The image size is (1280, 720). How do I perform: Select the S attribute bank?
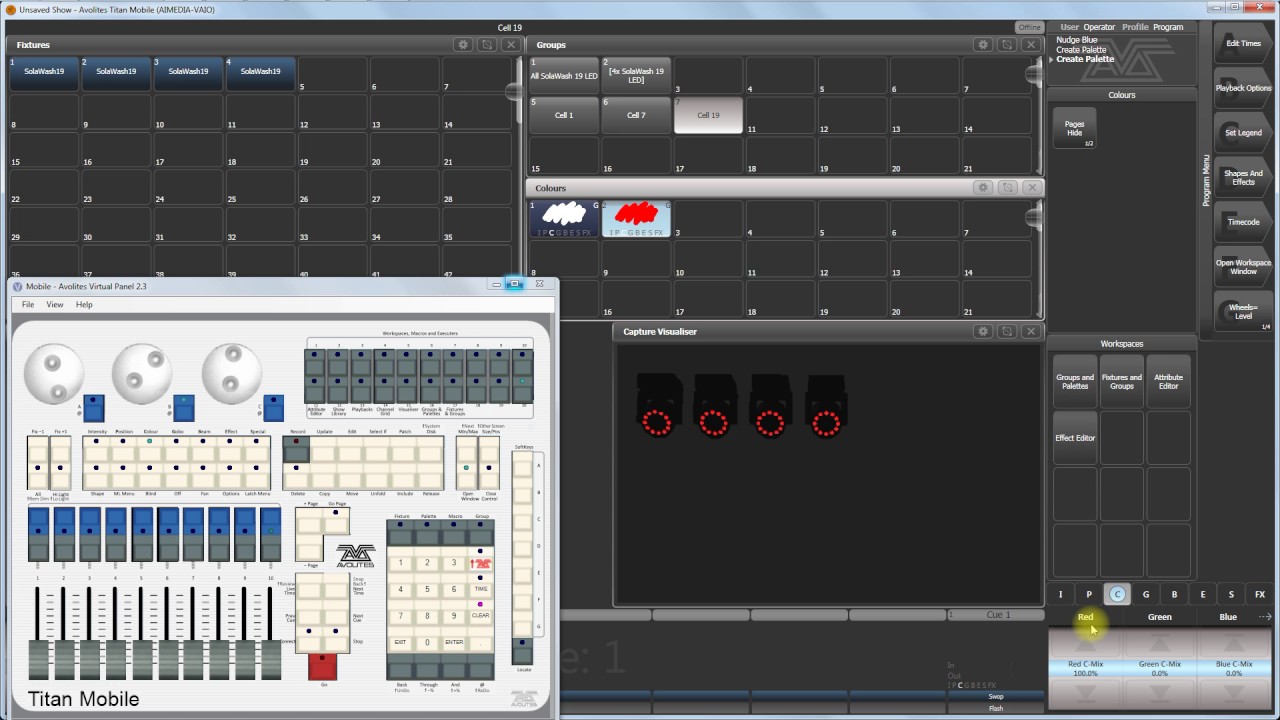(1231, 594)
